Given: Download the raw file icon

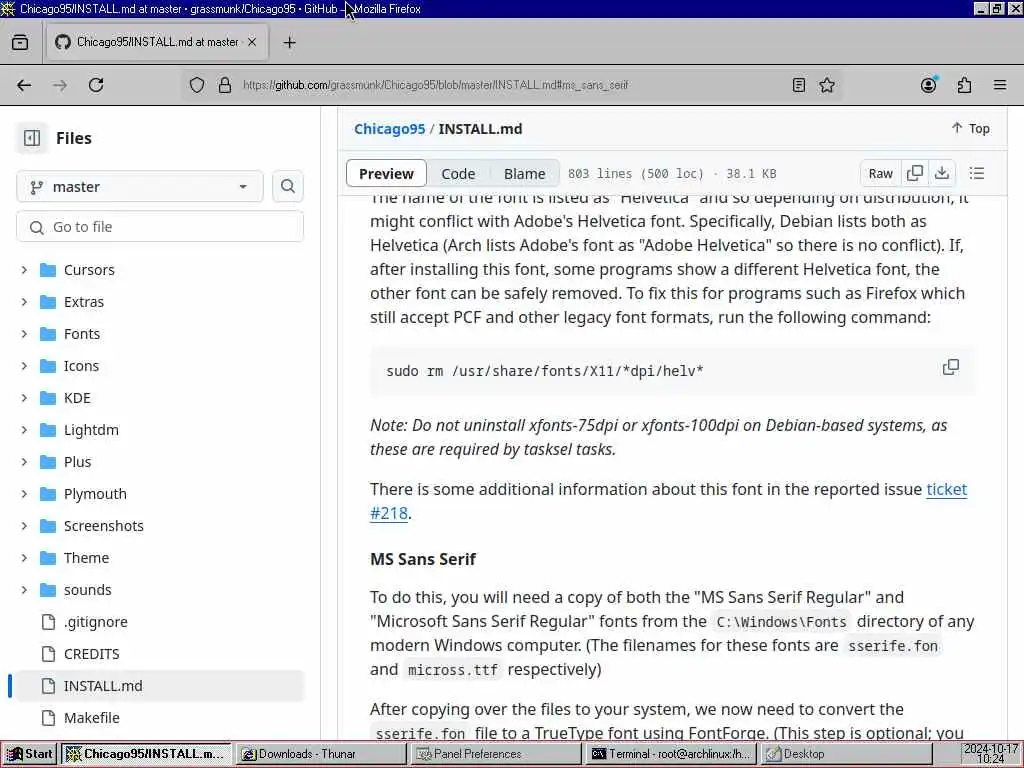Looking at the screenshot, I should coord(942,173).
